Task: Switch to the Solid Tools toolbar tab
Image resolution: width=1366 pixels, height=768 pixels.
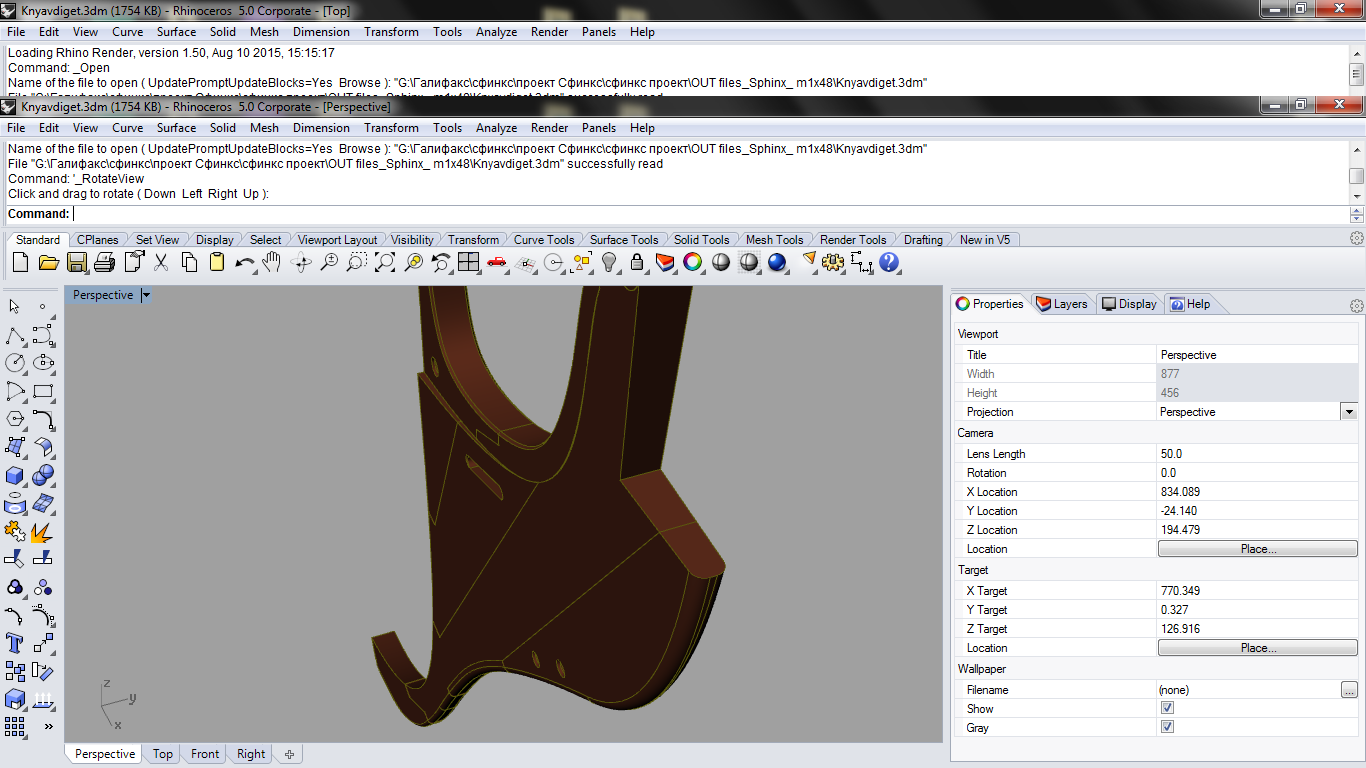Action: tap(701, 240)
